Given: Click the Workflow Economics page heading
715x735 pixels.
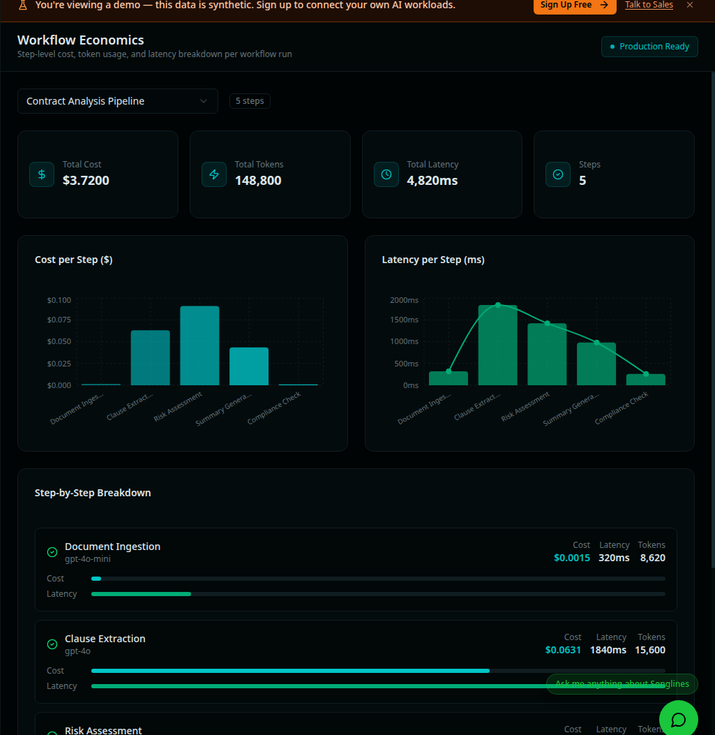Looking at the screenshot, I should (81, 40).
